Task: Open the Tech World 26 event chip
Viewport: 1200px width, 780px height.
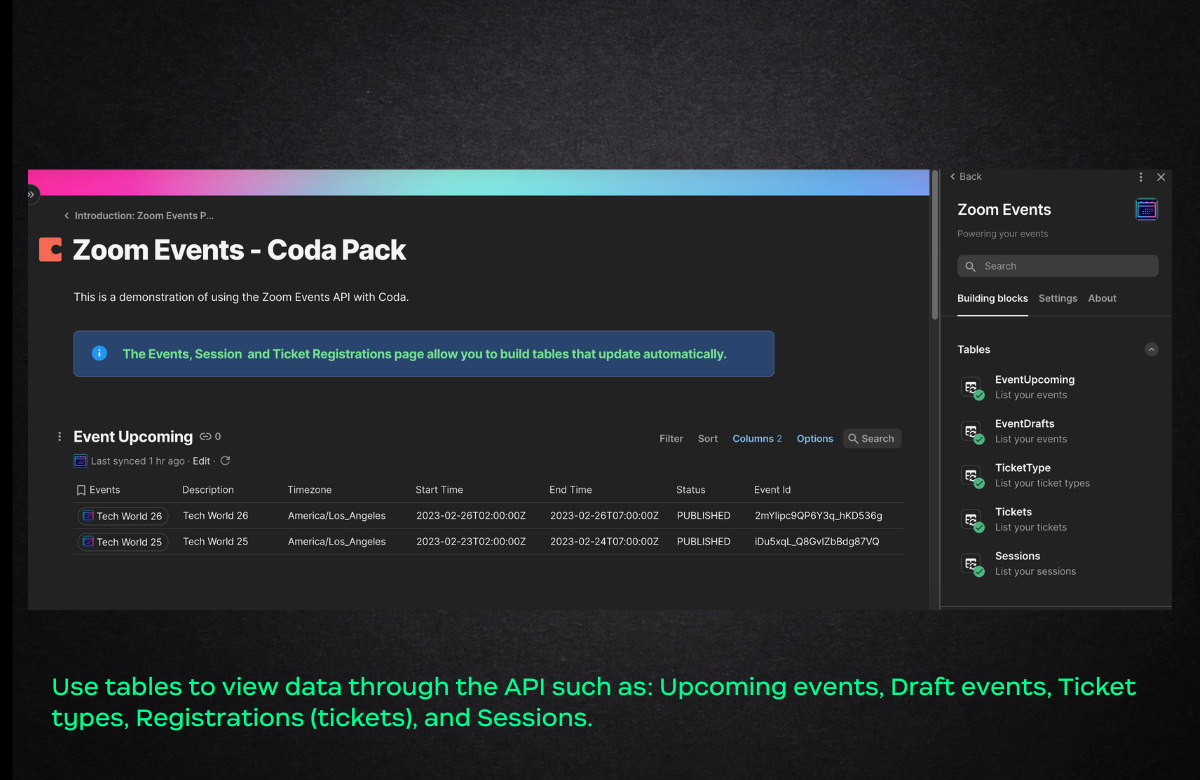Action: coord(123,516)
